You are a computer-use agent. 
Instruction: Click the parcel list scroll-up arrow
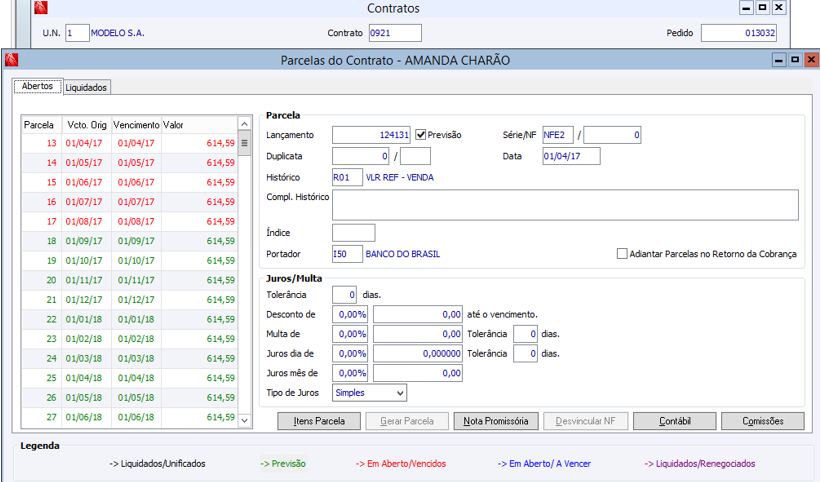[244, 124]
